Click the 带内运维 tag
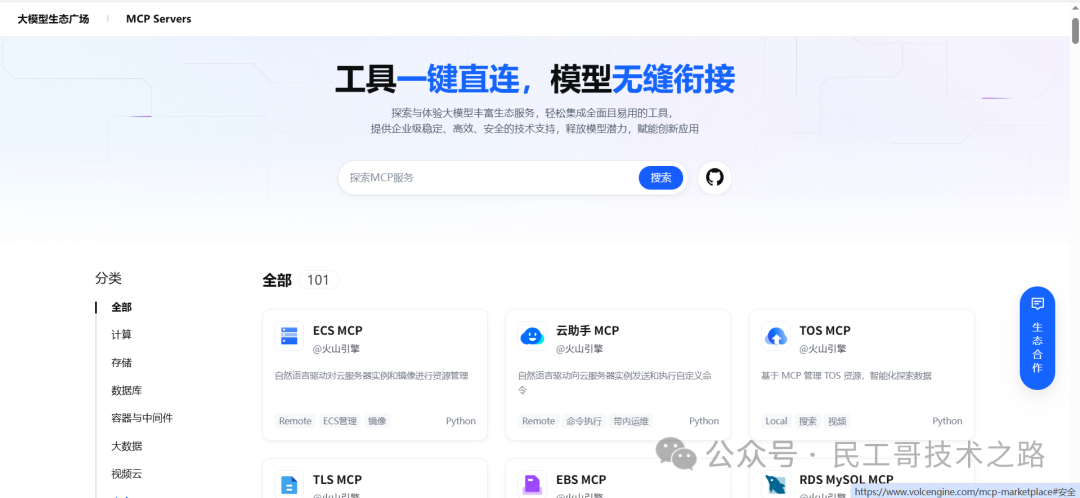 631,421
